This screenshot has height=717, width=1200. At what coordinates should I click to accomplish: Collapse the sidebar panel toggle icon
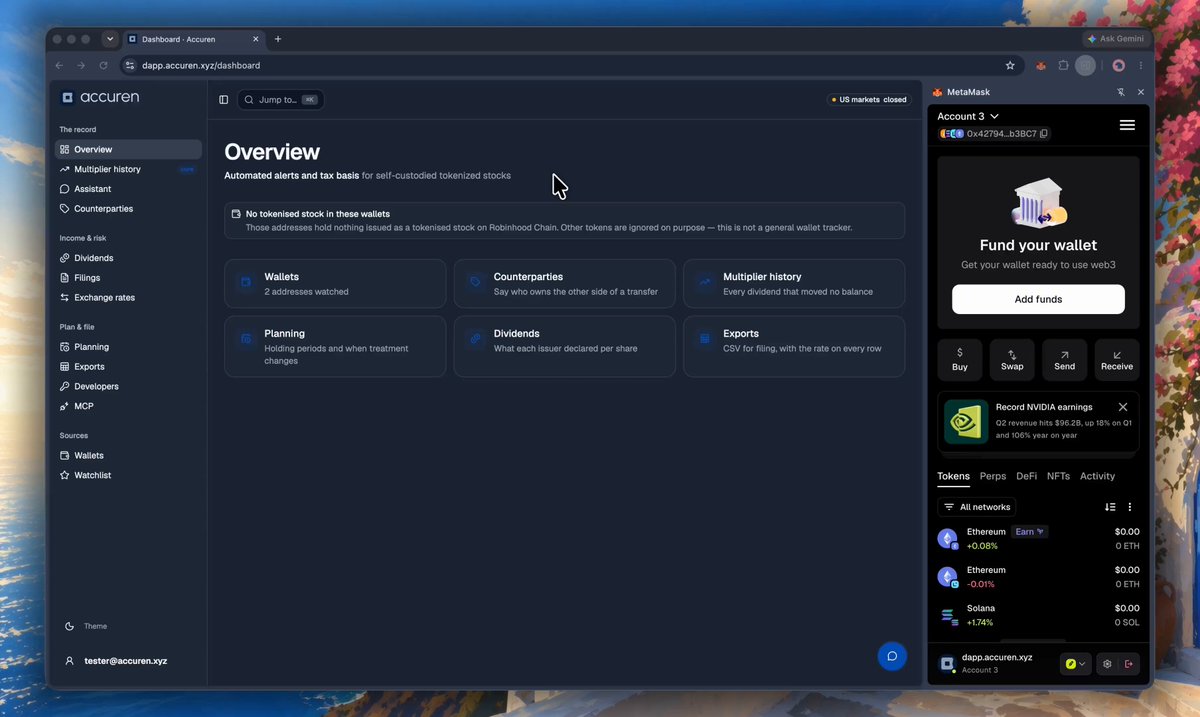pyautogui.click(x=223, y=100)
